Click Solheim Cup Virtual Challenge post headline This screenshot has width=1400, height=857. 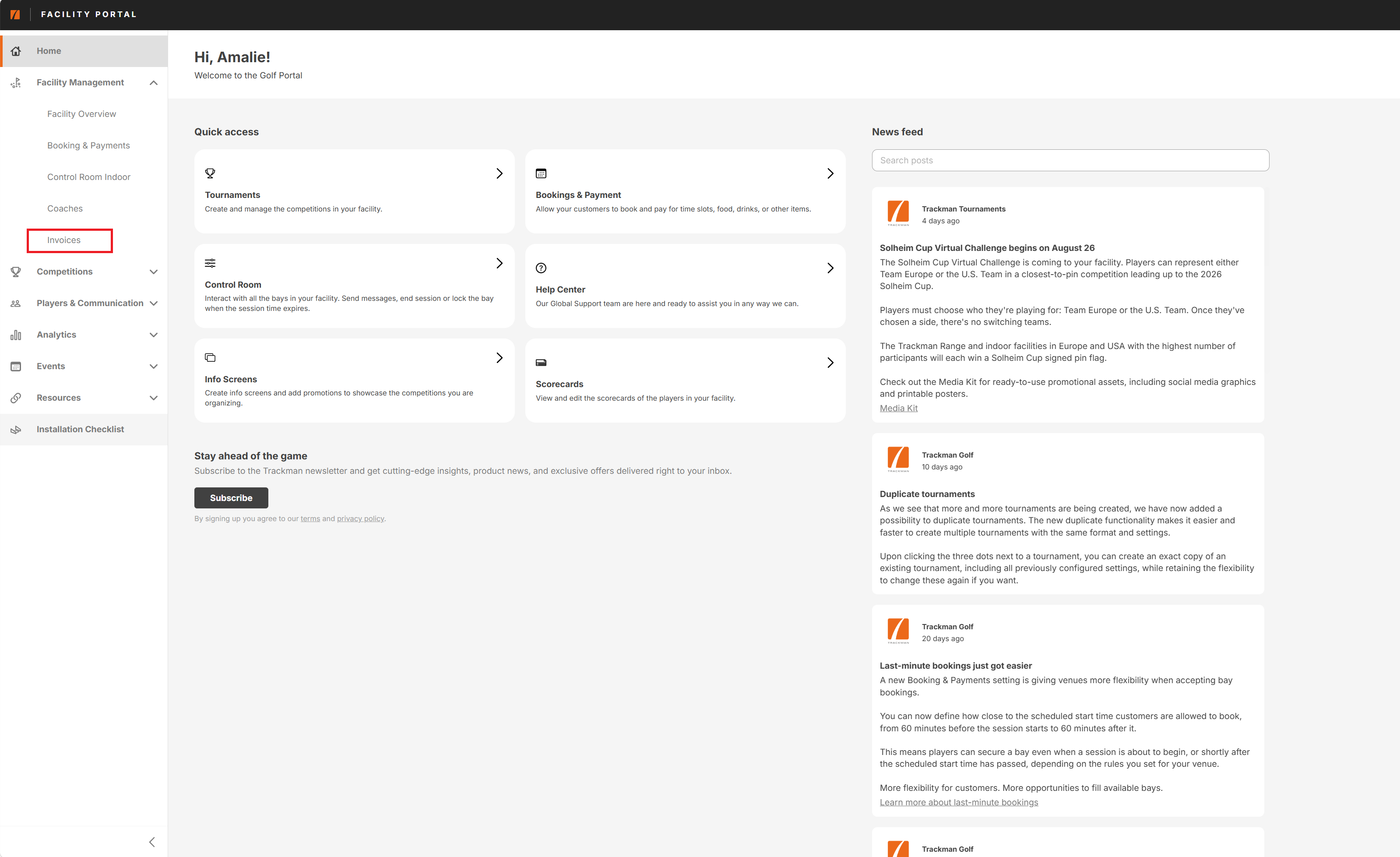[987, 248]
